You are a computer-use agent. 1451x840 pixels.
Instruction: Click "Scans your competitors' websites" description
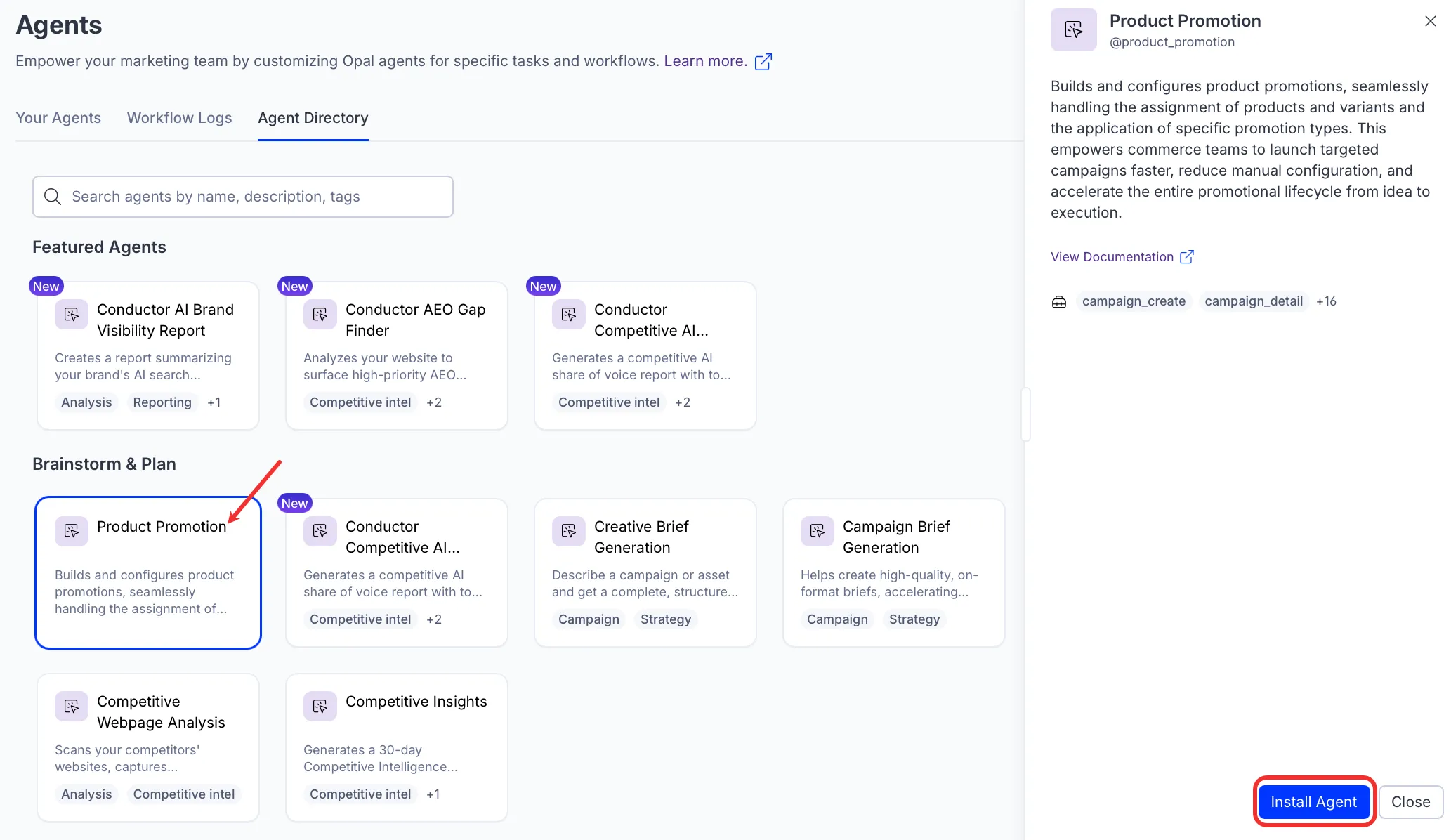[127, 759]
